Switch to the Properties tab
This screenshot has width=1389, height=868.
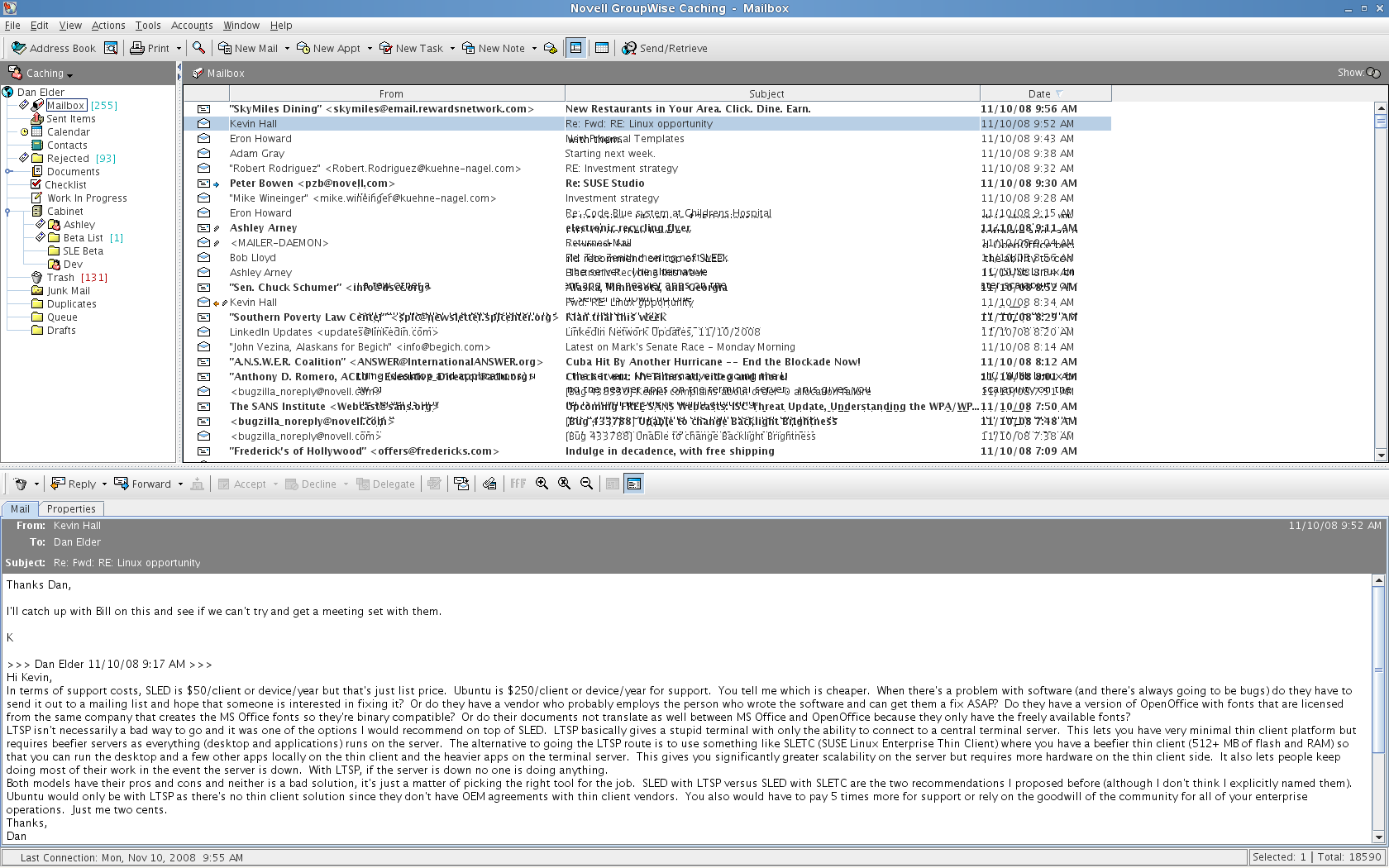(71, 508)
